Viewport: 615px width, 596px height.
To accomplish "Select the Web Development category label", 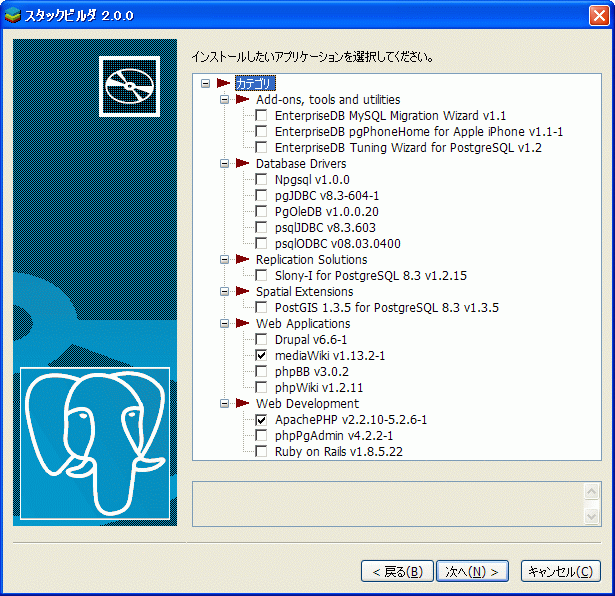I will 307,403.
